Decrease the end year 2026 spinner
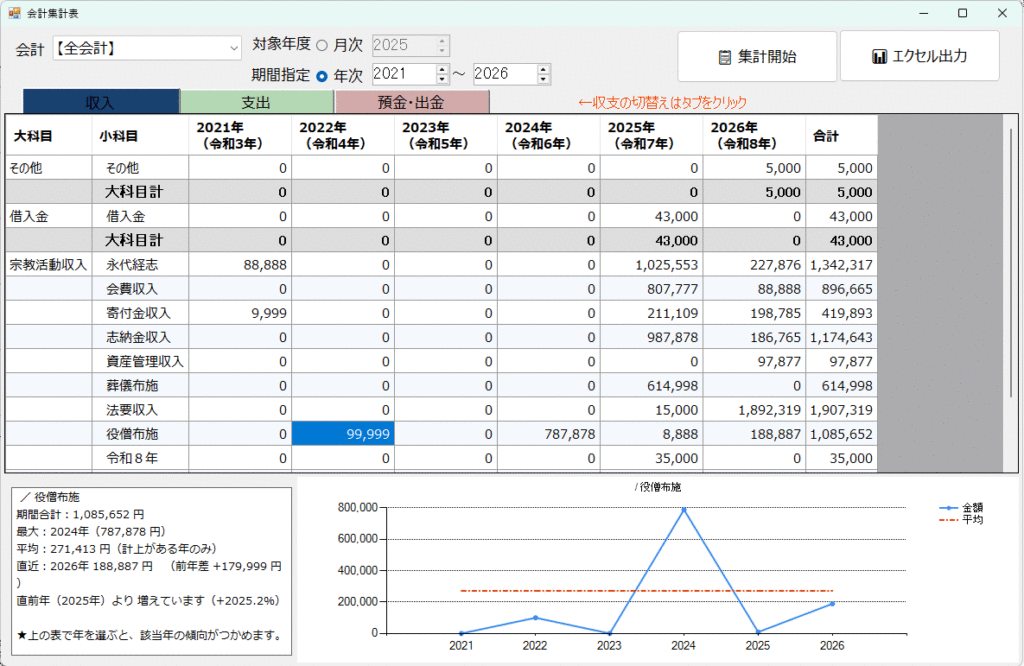This screenshot has width=1024, height=666. pos(543,79)
